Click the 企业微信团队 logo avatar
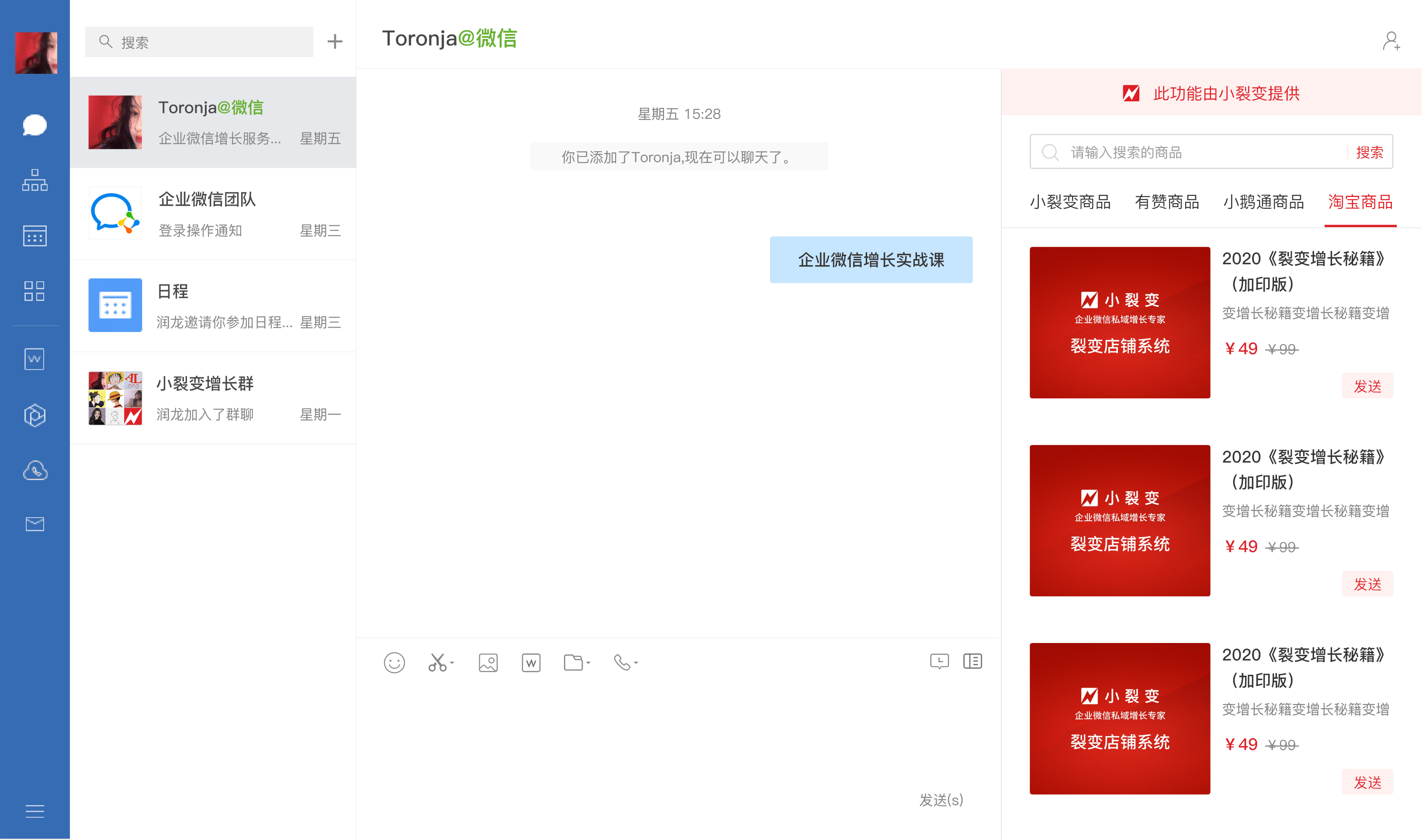 click(115, 214)
